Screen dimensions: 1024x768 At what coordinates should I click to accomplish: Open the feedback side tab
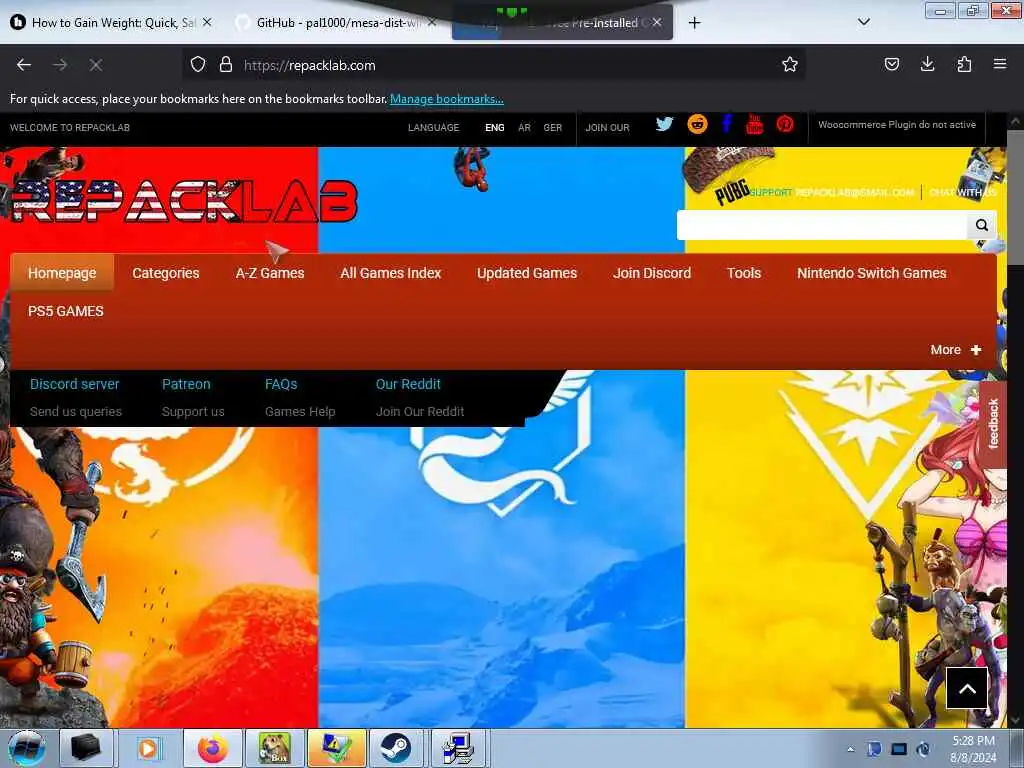click(x=993, y=423)
